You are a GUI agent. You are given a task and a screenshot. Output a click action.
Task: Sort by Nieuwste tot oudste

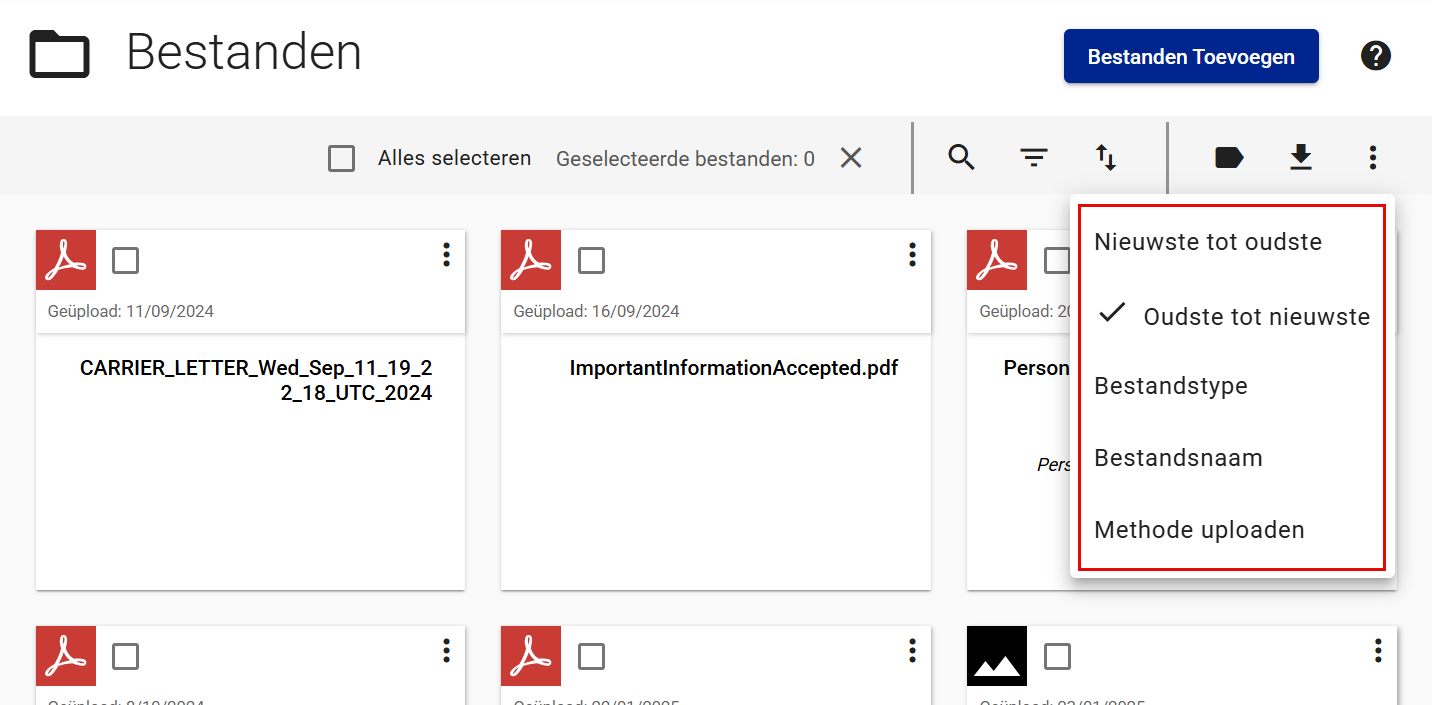(x=1208, y=242)
